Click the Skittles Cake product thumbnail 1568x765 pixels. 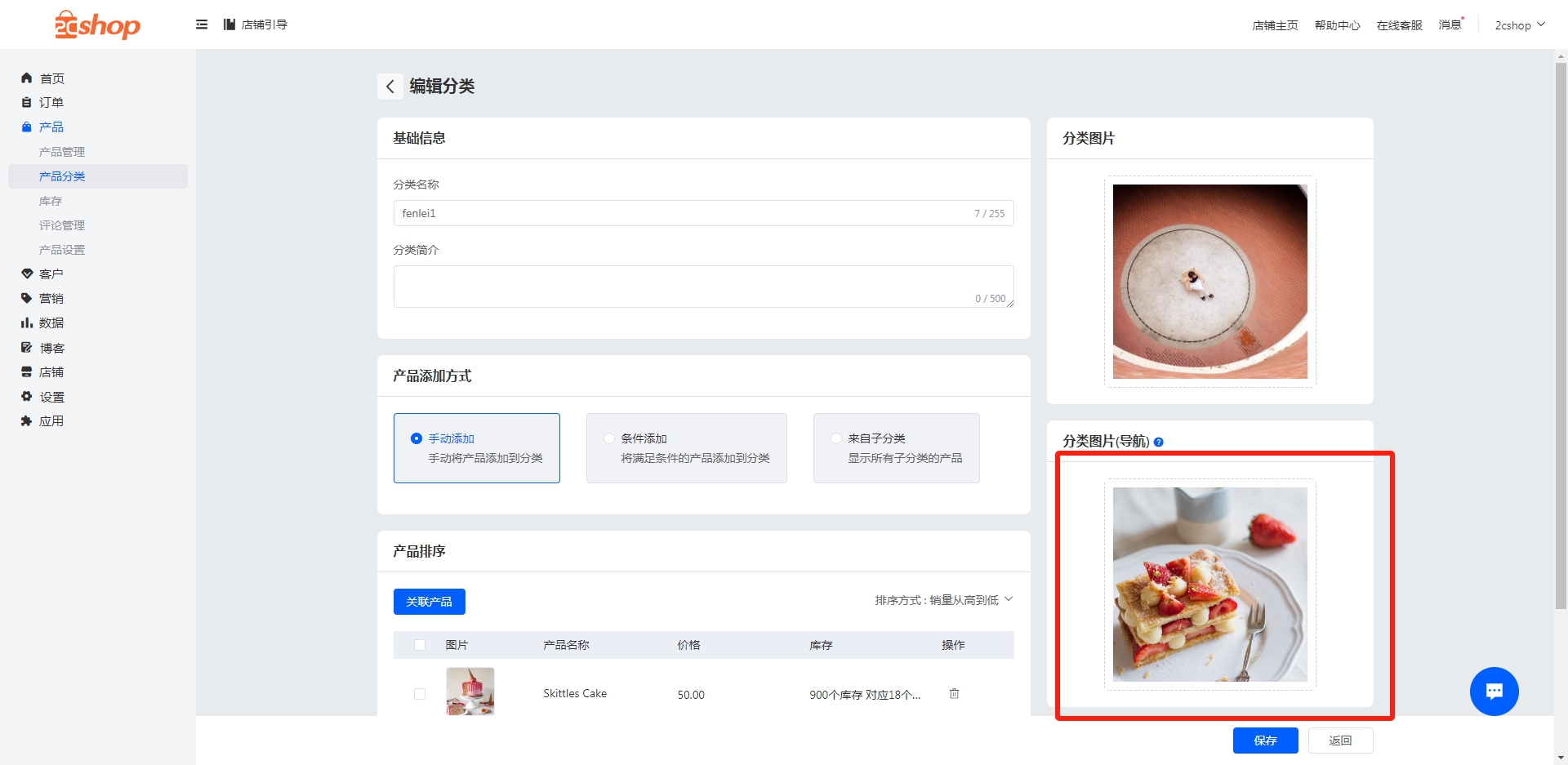(x=470, y=692)
